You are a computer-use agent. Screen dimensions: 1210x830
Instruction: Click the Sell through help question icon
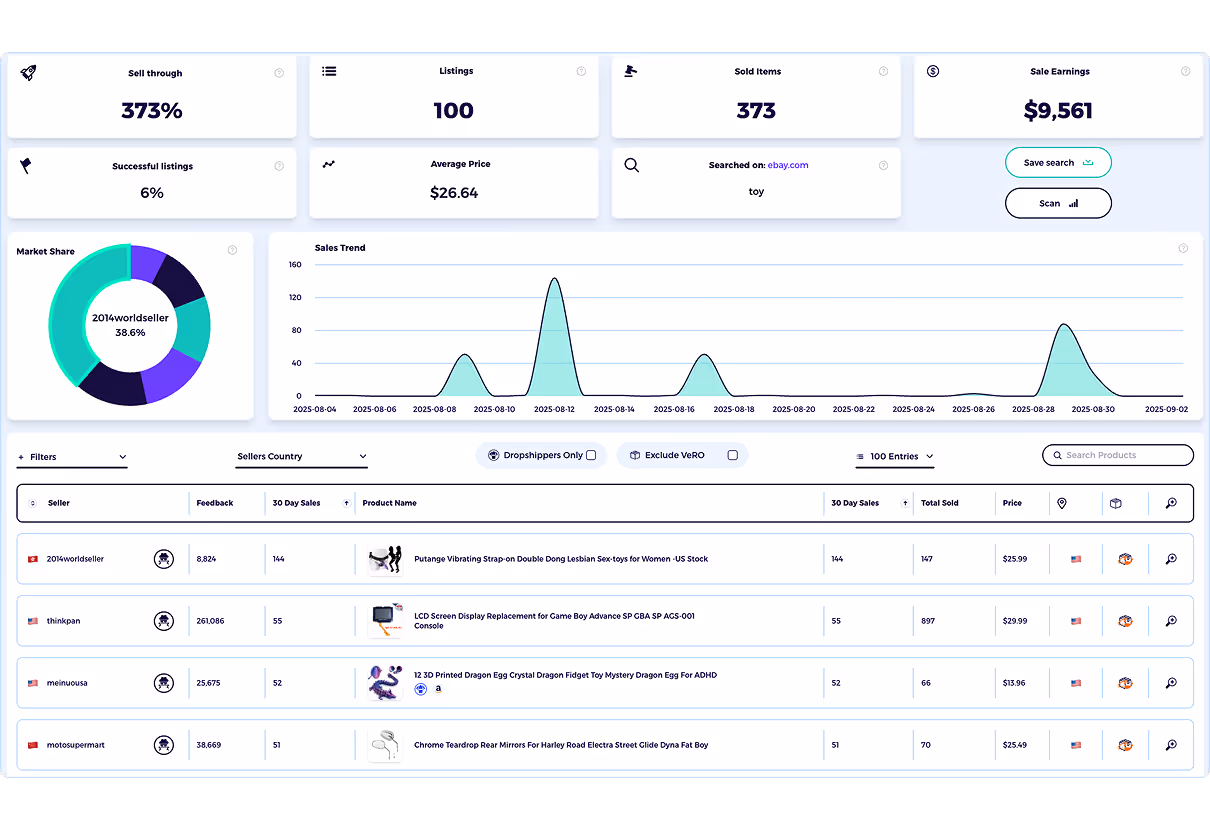click(x=279, y=73)
